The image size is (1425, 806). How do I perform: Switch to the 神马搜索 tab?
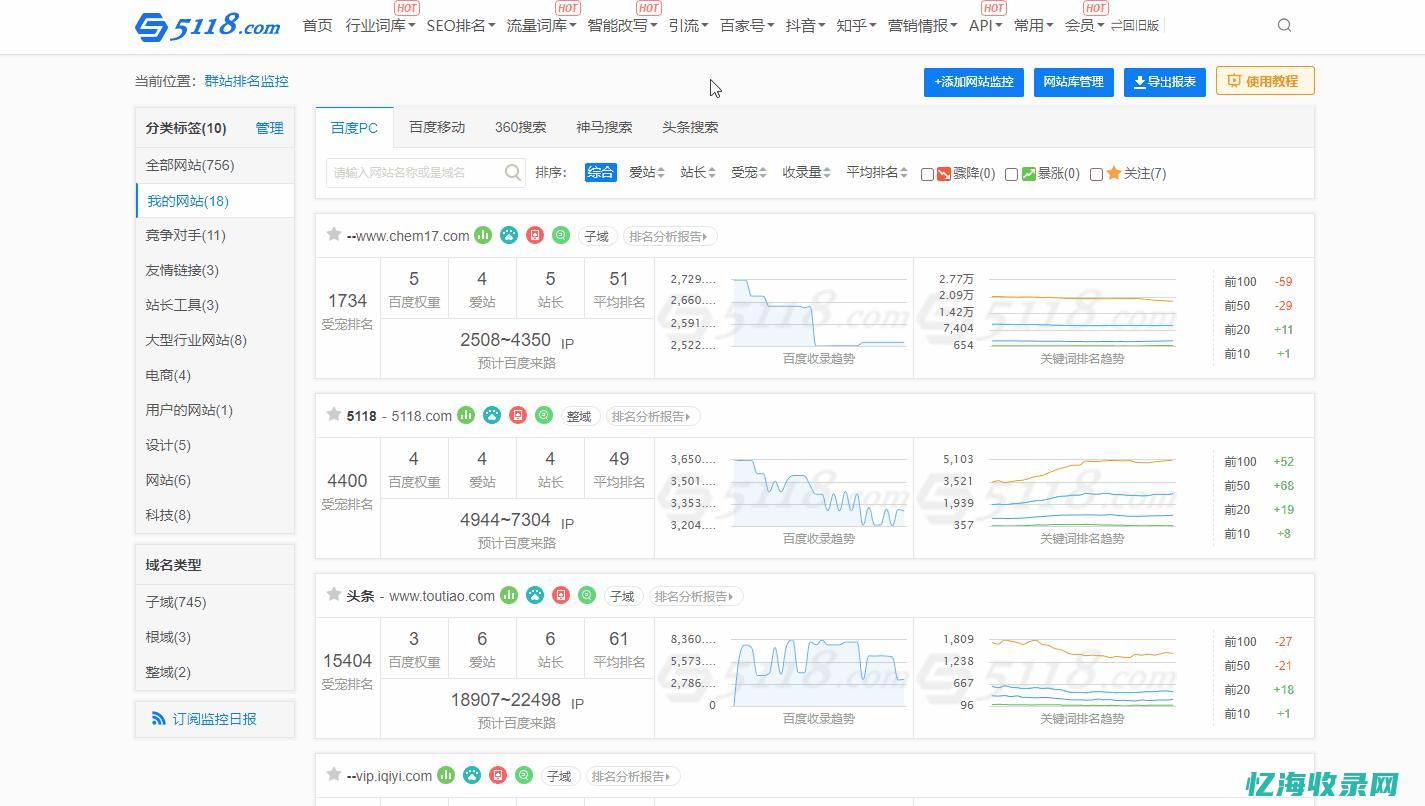tap(604, 127)
